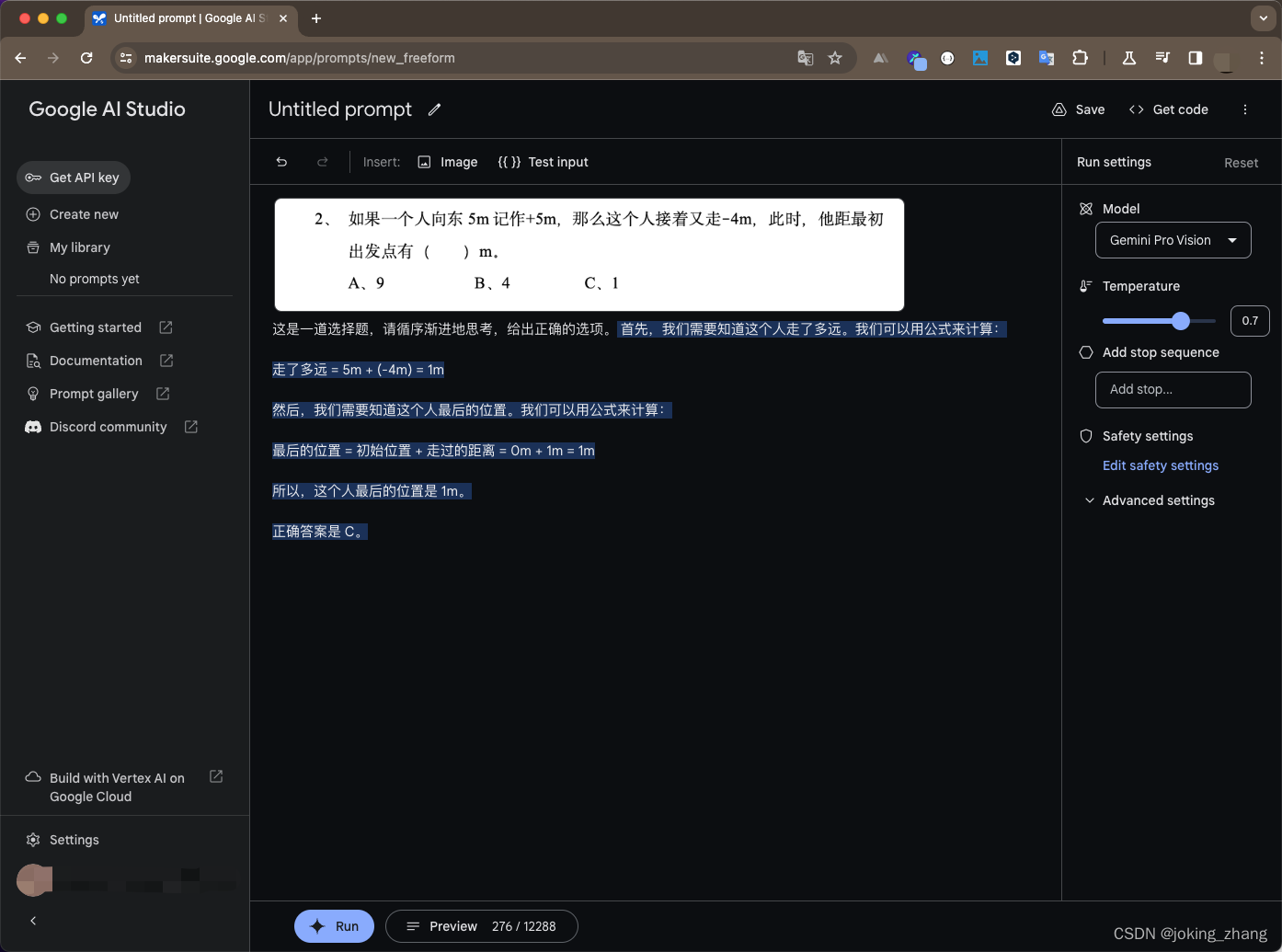Open Build with Vertex AI on Google Cloud
Image resolution: width=1282 pixels, height=952 pixels.
click(124, 787)
